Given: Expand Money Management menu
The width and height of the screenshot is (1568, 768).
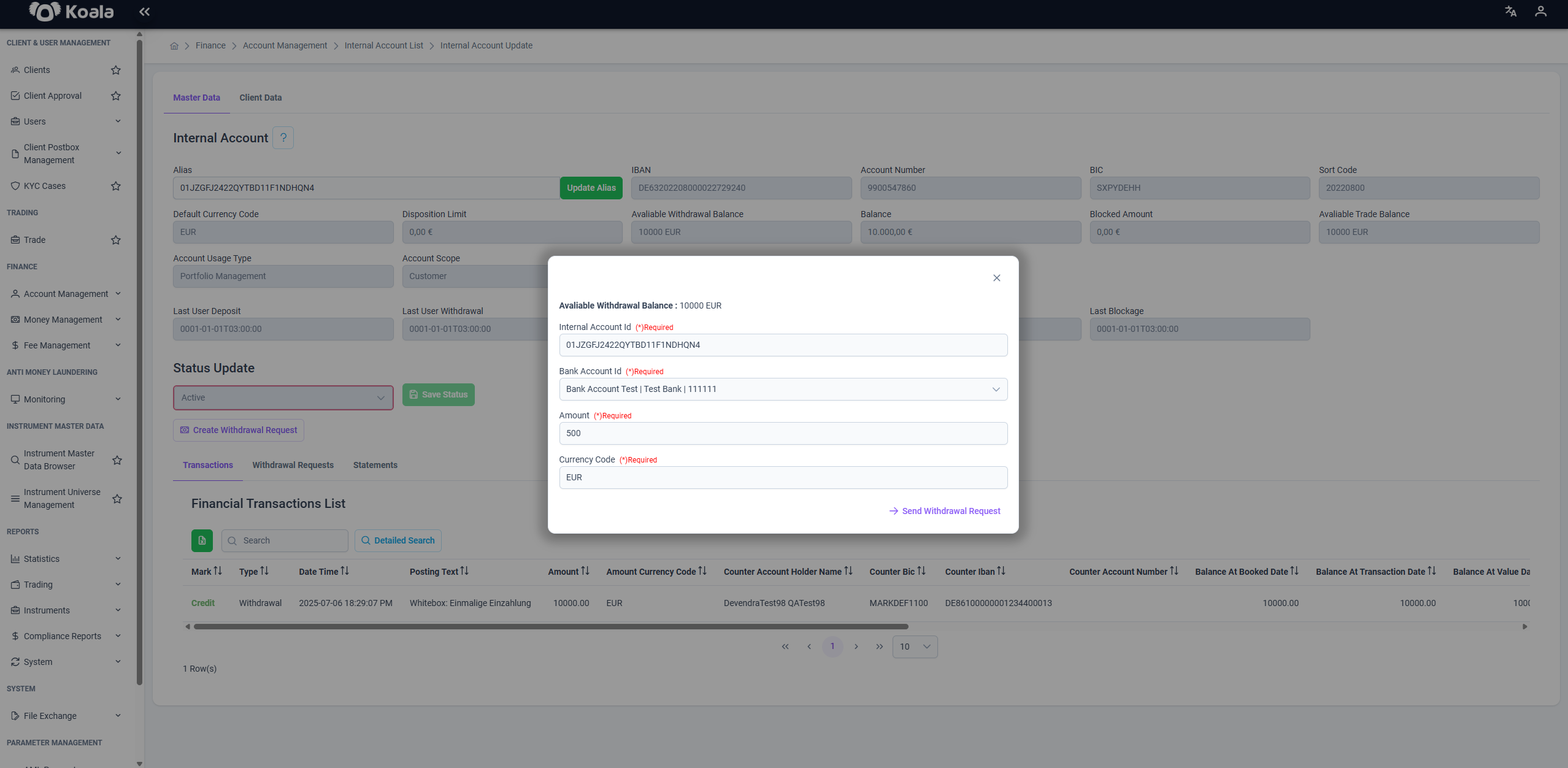Looking at the screenshot, I should [x=66, y=320].
